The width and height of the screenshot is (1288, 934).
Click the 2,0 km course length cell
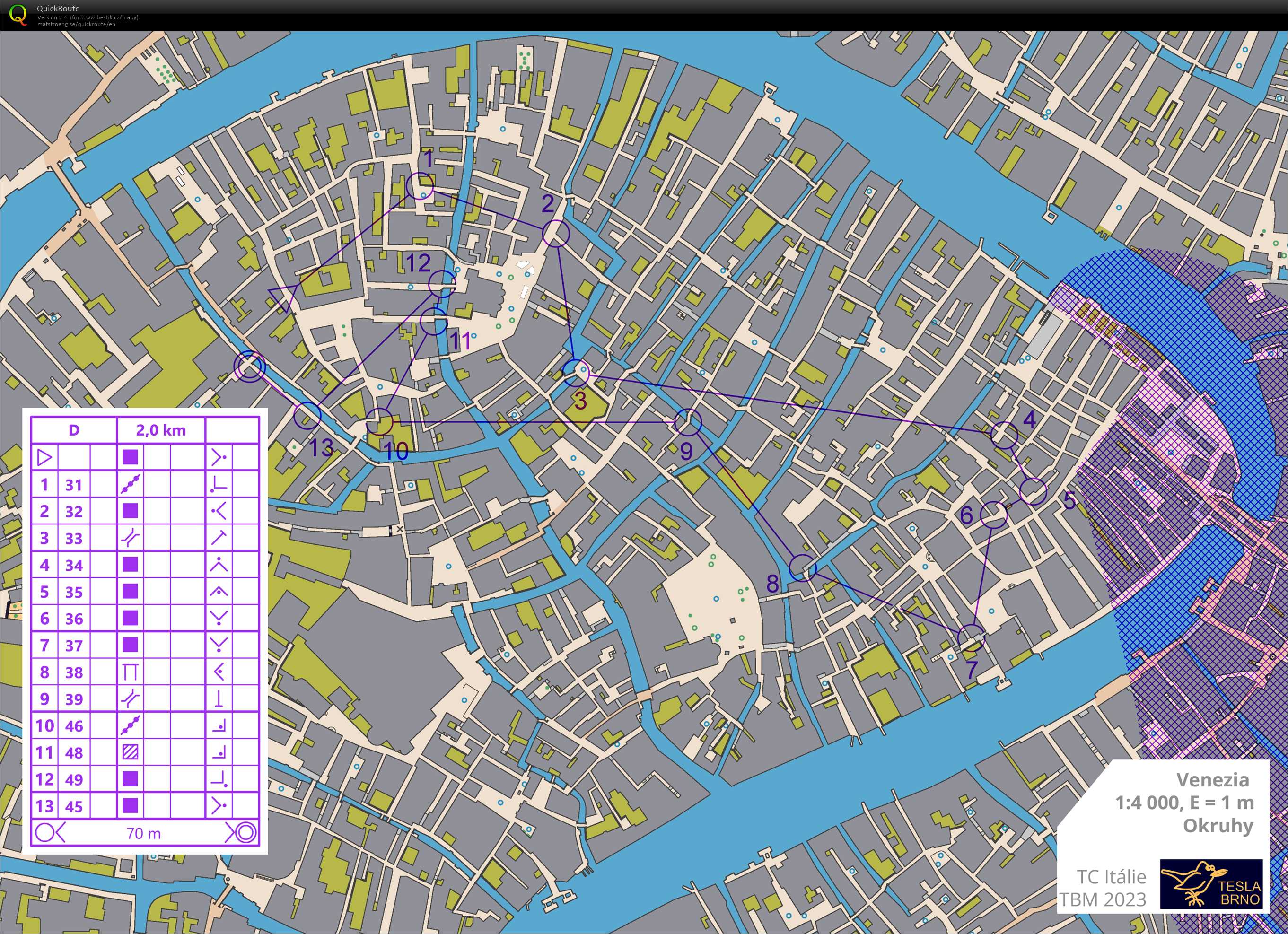pyautogui.click(x=161, y=430)
